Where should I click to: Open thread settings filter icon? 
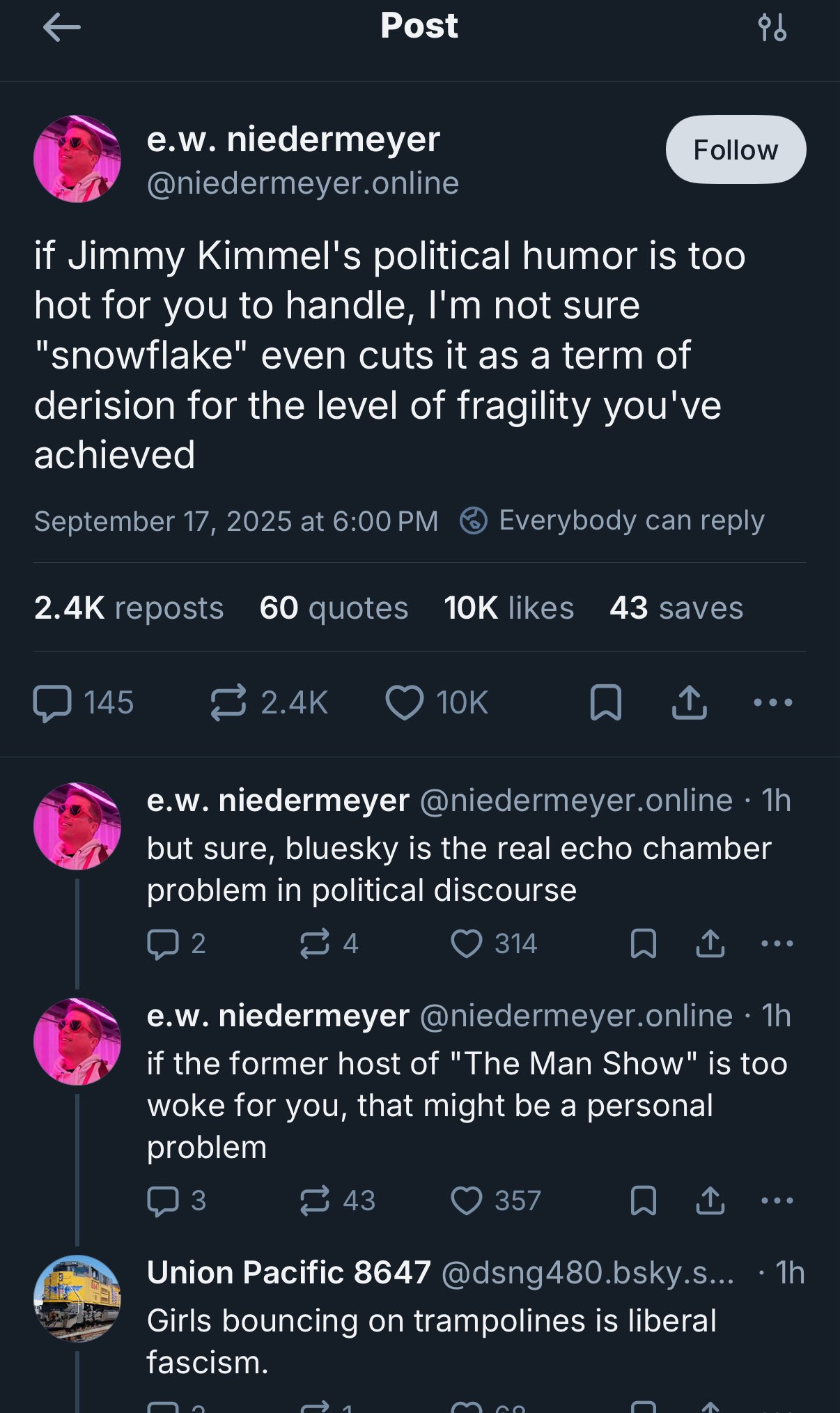tap(772, 28)
